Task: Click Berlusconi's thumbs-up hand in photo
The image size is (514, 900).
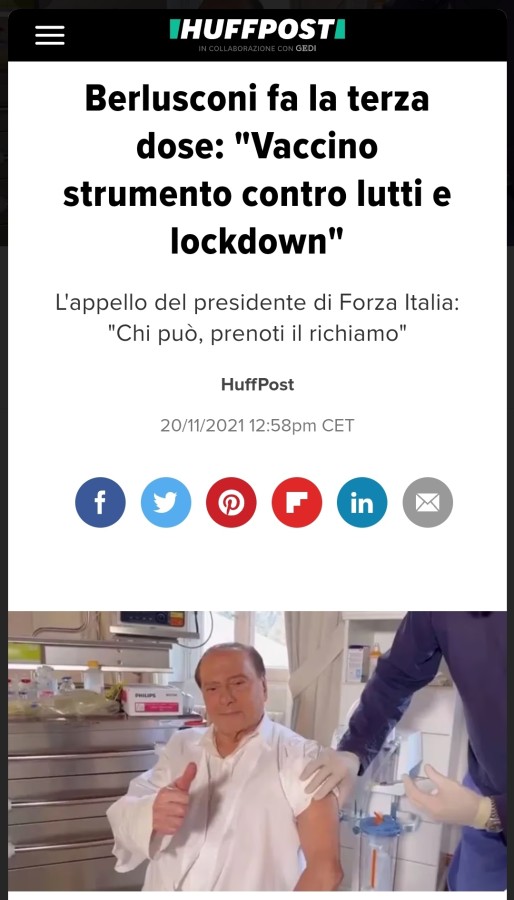Action: [174, 798]
